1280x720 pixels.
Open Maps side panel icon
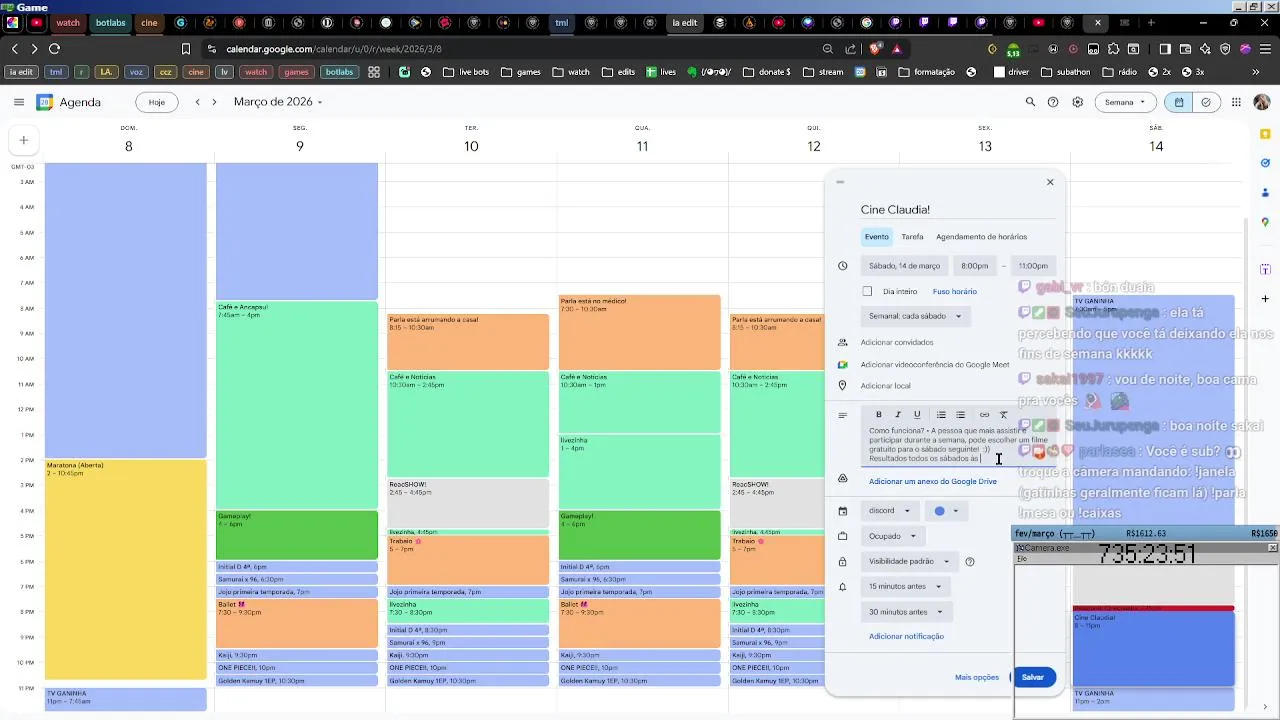coord(1265,222)
